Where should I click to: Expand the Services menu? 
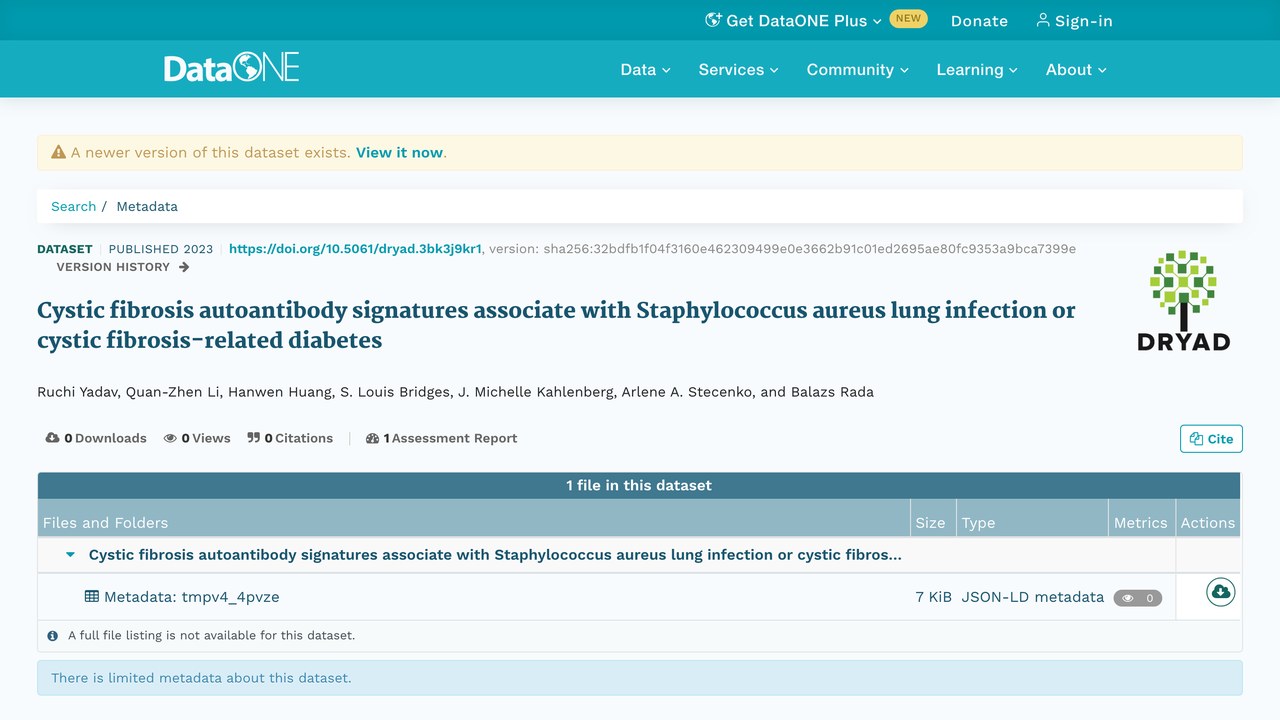point(738,69)
